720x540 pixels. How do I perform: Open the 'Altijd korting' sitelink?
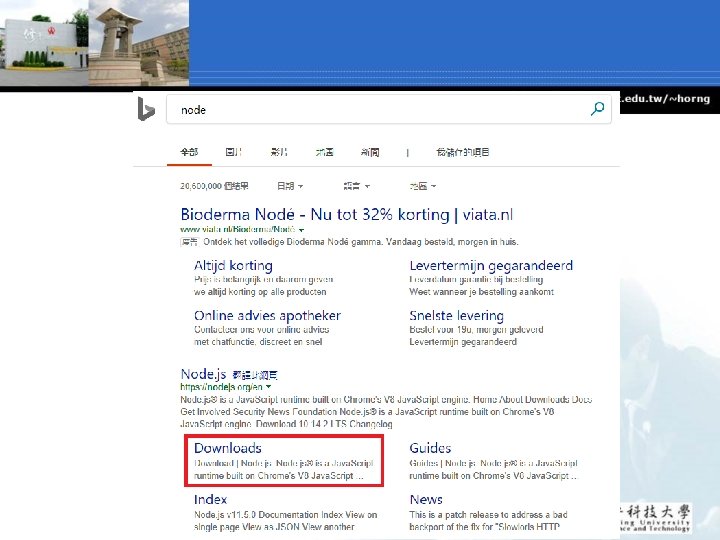(233, 265)
